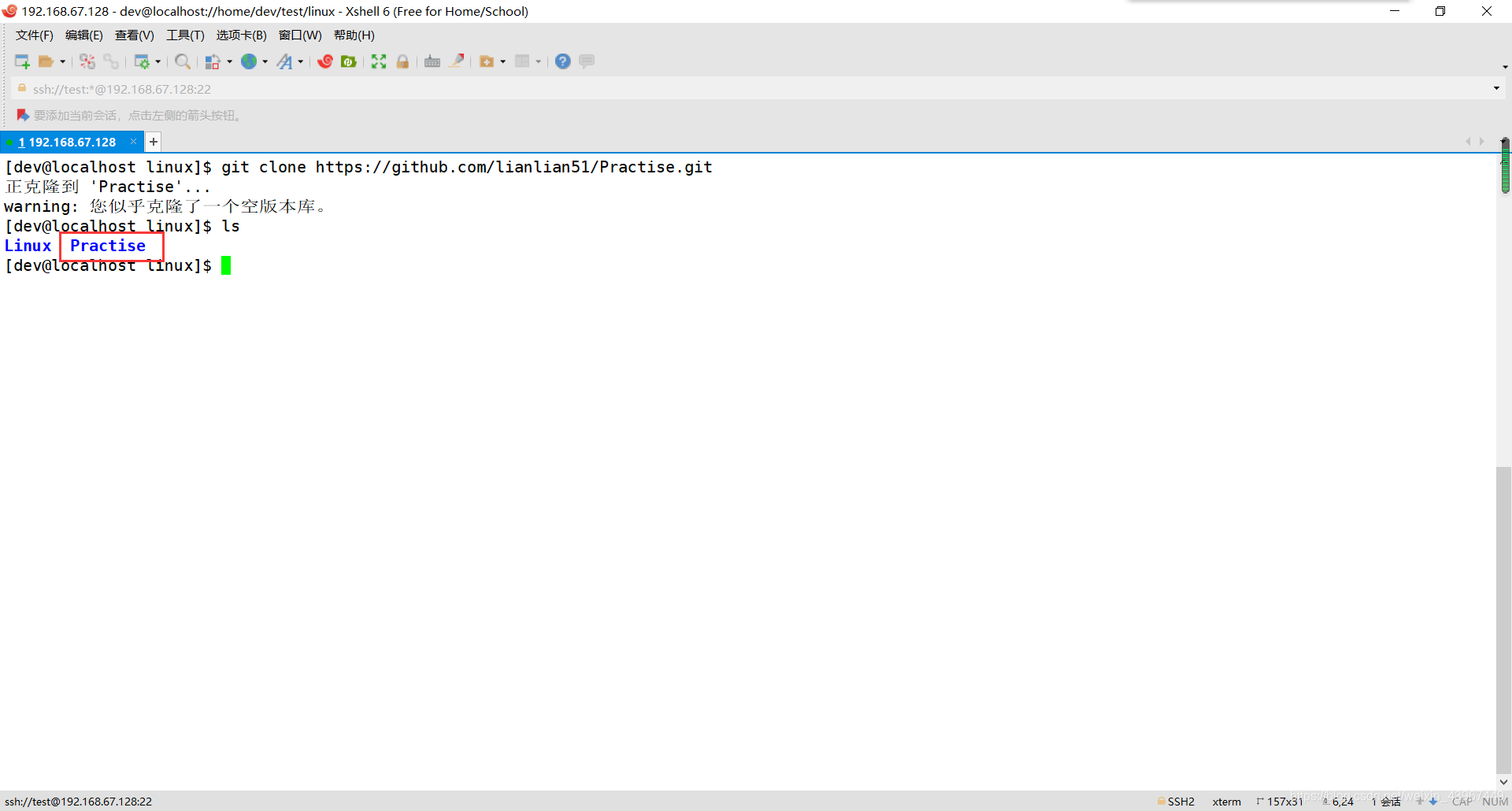
Task: Click the speech bubble feedback icon
Action: tap(587, 61)
